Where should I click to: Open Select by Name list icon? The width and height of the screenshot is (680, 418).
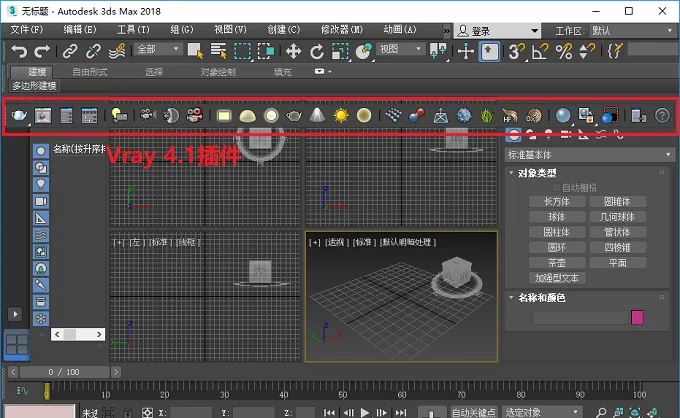[219, 51]
